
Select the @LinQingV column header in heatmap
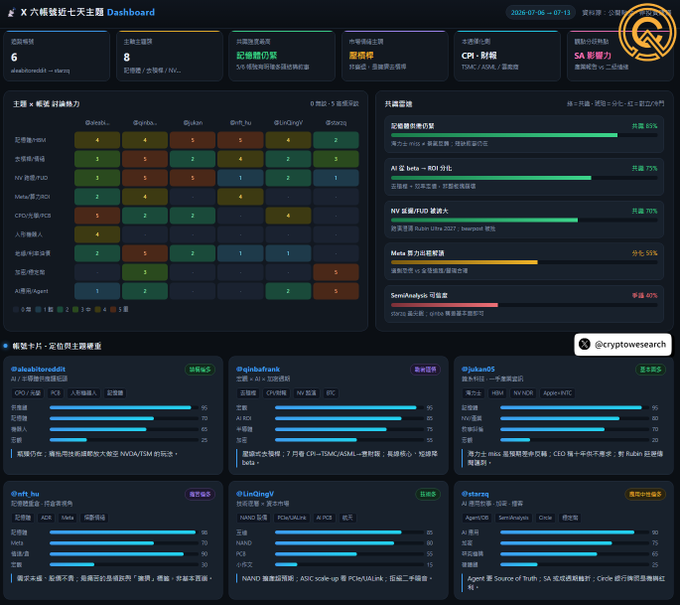click(288, 123)
